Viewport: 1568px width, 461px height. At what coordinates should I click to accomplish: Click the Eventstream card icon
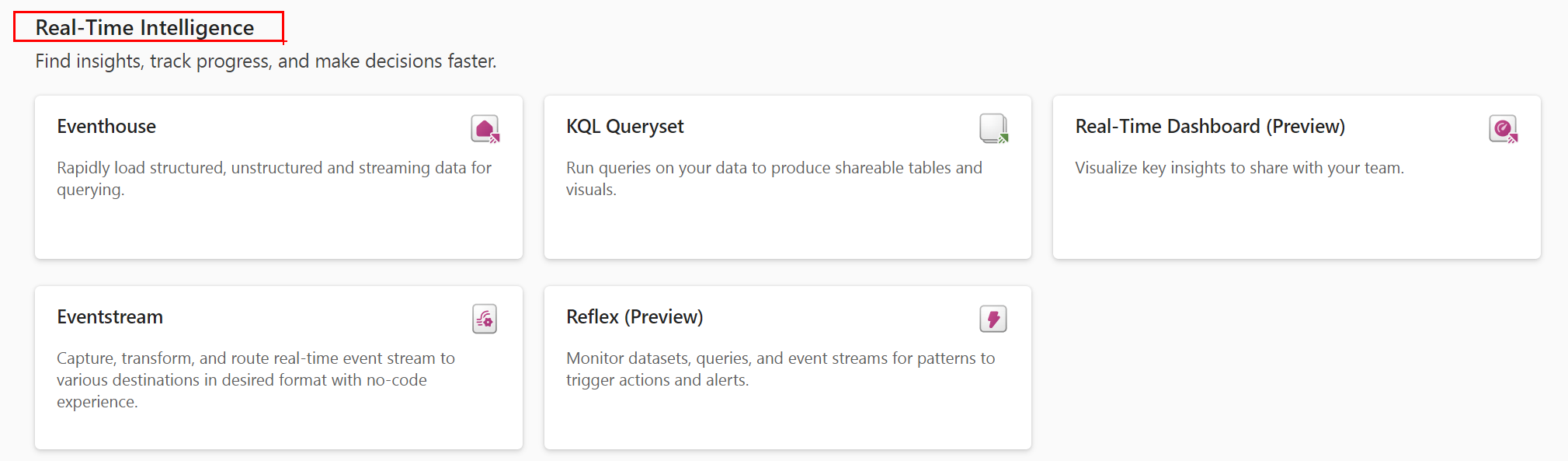485,319
